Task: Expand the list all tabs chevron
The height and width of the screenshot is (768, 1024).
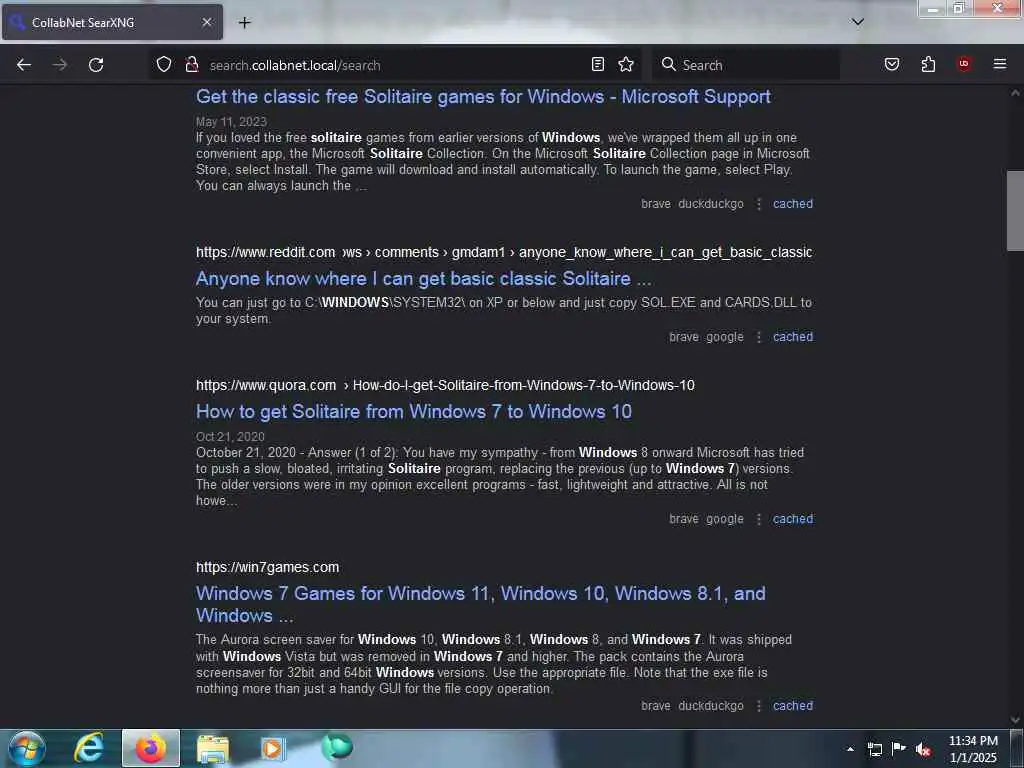Action: pos(857,22)
